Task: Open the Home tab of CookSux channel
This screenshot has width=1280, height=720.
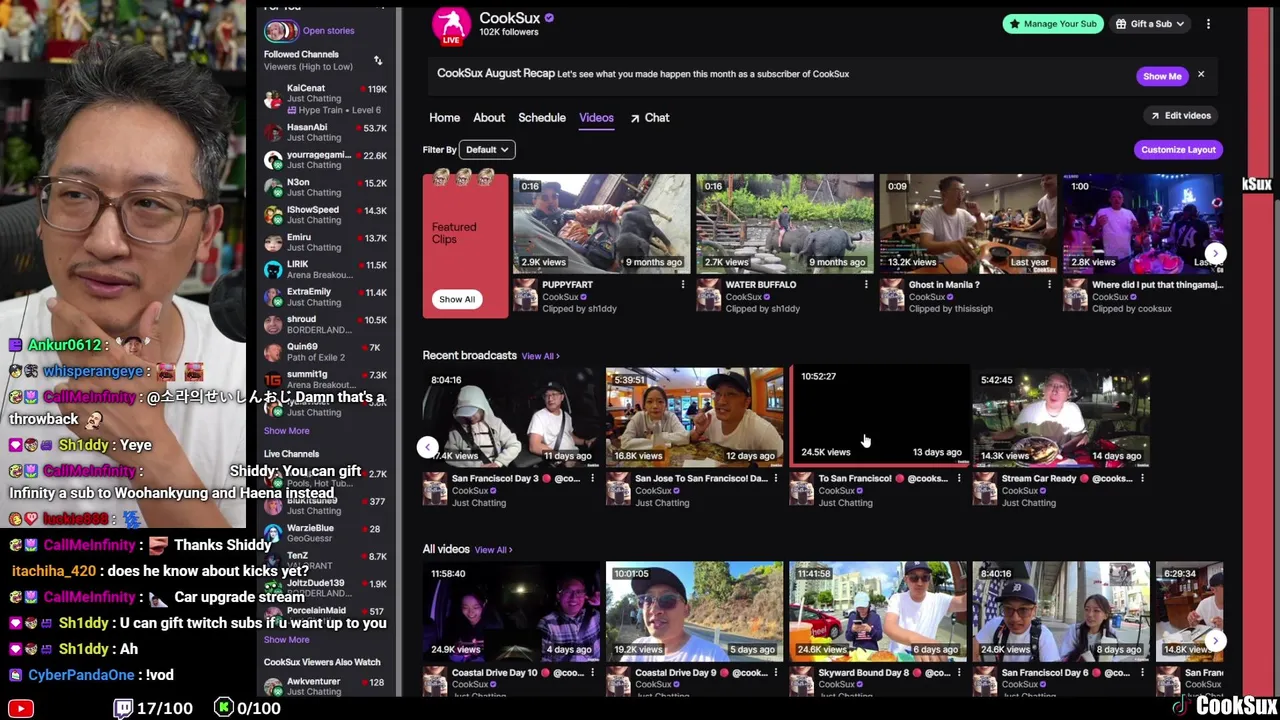Action: point(444,118)
